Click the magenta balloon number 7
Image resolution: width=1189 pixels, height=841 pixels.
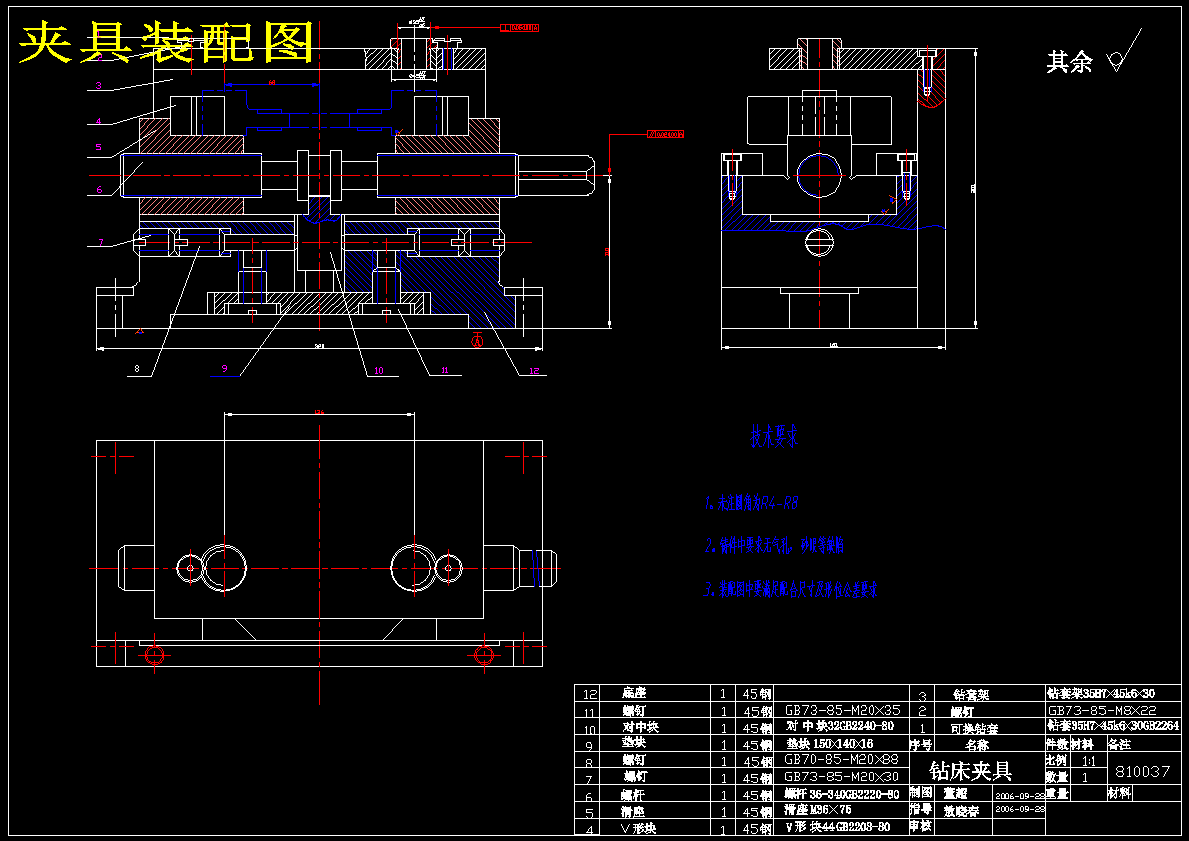click(101, 243)
